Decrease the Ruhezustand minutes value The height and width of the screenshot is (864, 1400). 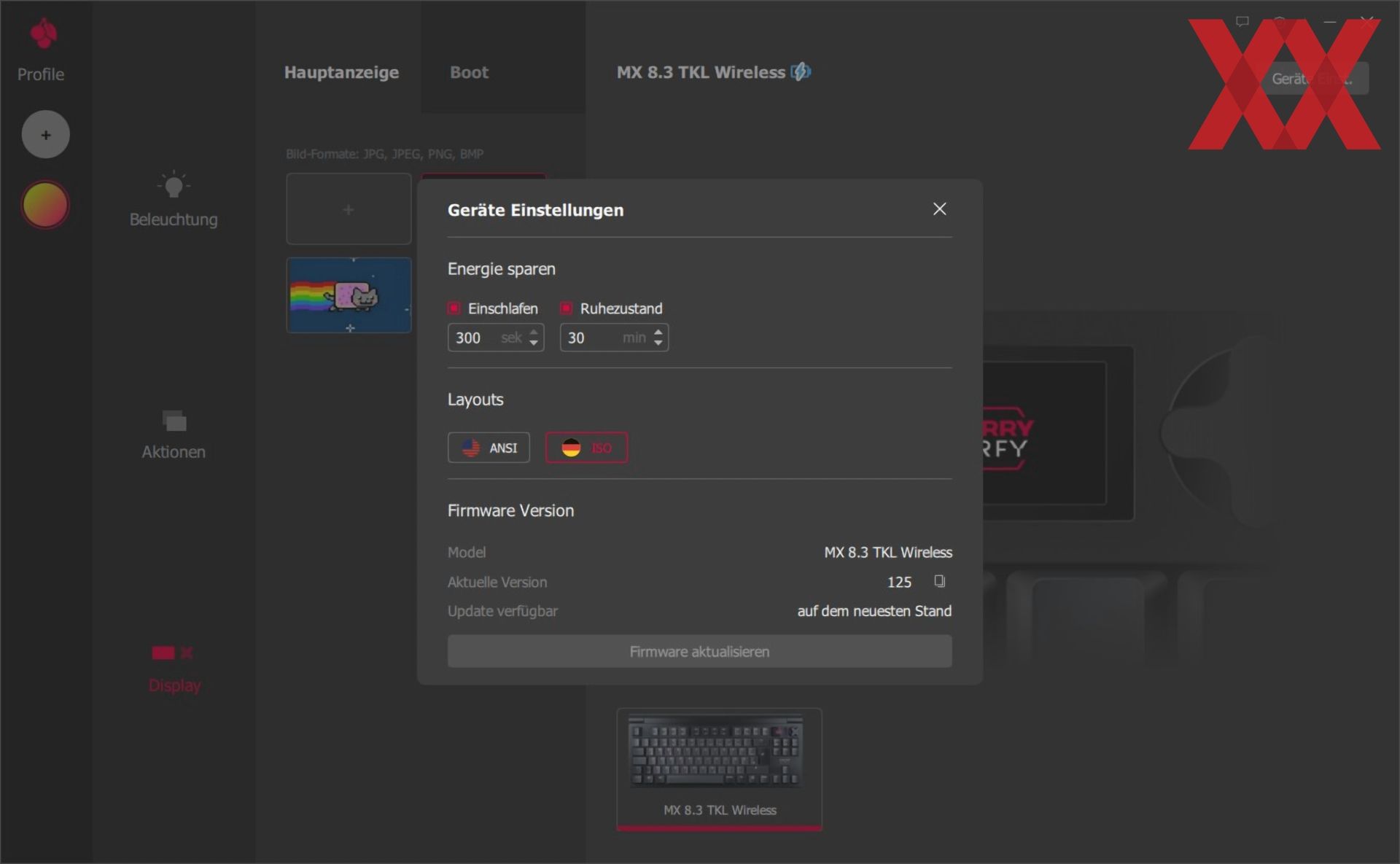click(x=658, y=343)
